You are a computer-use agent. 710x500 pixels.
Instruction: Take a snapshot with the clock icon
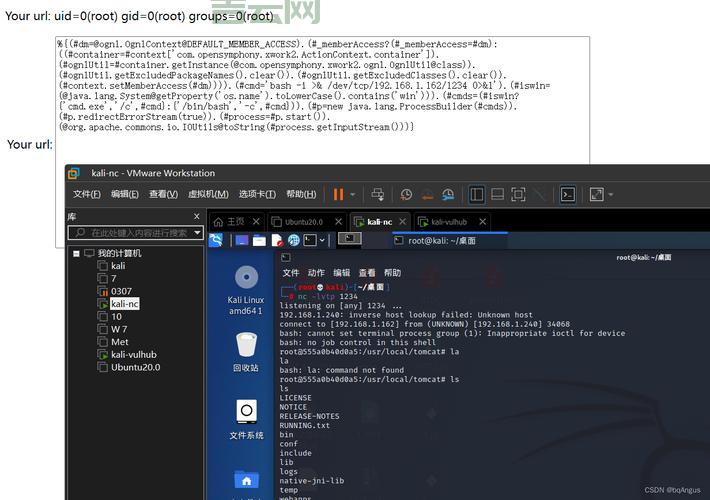click(x=406, y=194)
